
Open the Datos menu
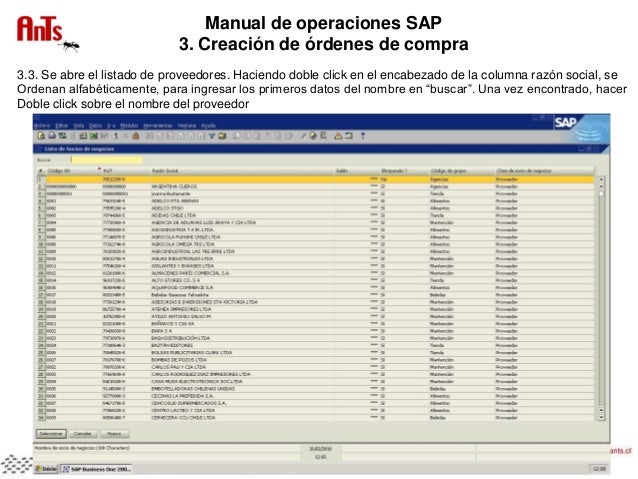click(95, 126)
